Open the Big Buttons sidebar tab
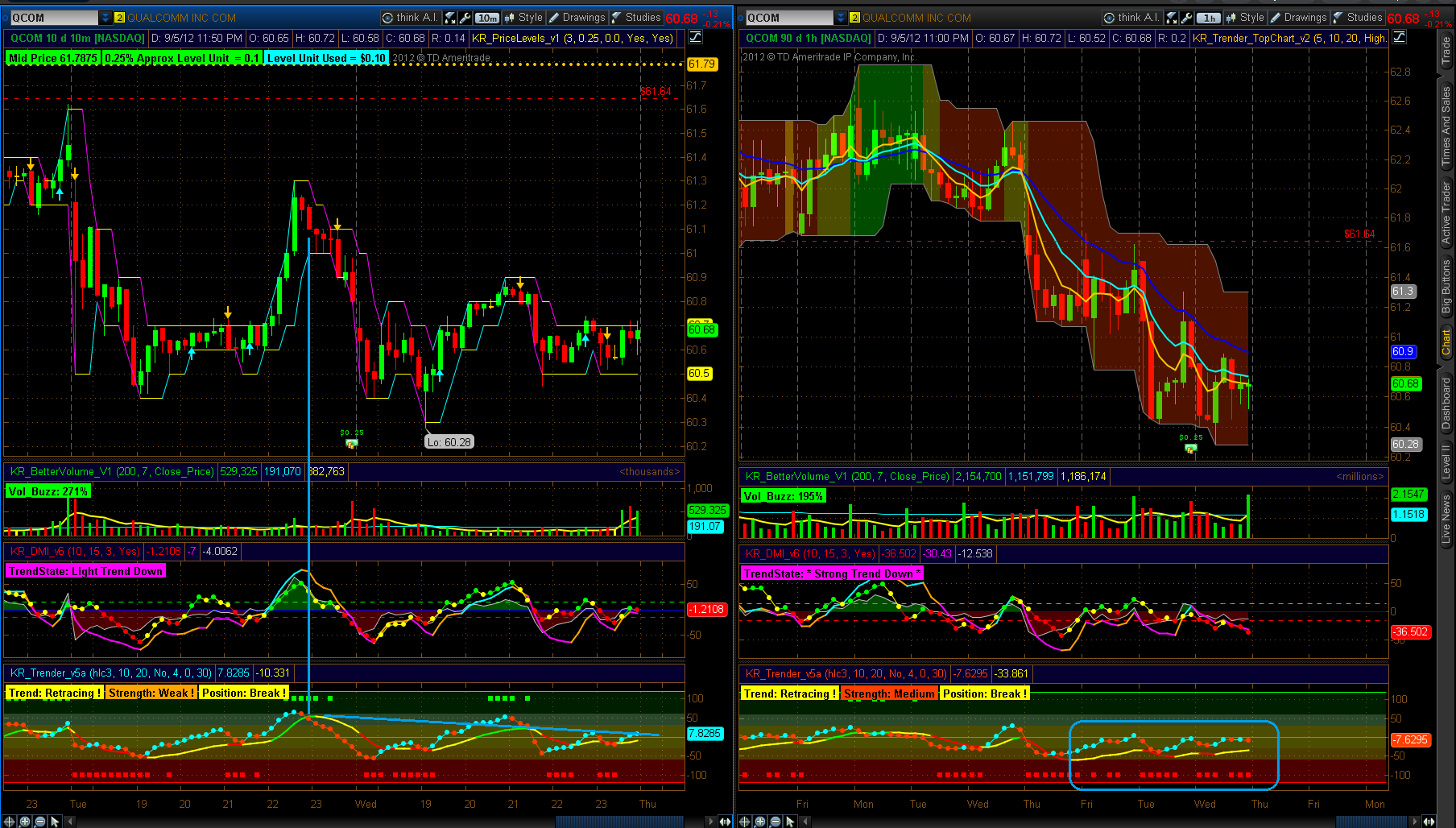The width and height of the screenshot is (1456, 828). click(x=1446, y=287)
